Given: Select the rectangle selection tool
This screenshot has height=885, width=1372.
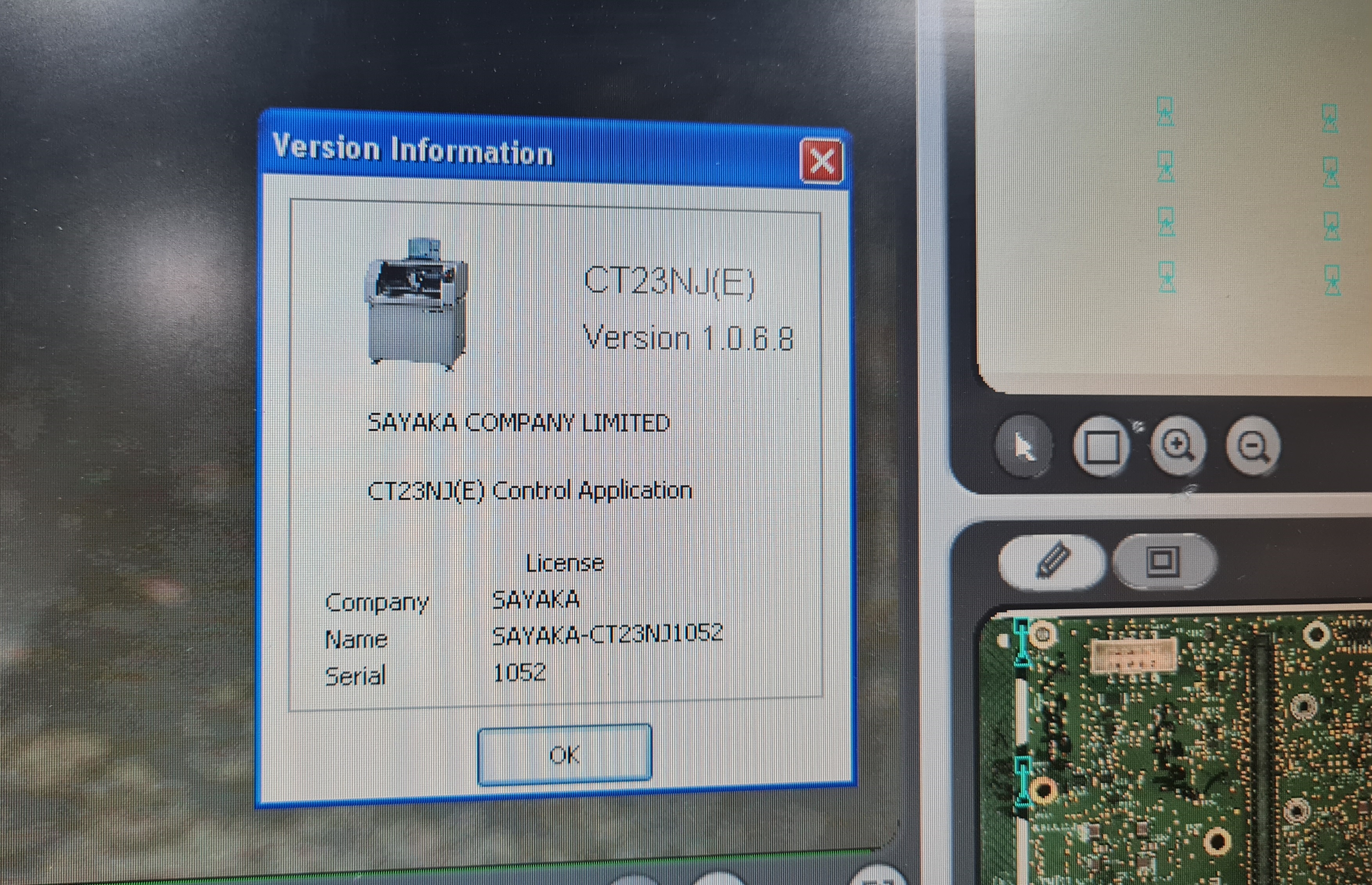Looking at the screenshot, I should [x=1101, y=447].
